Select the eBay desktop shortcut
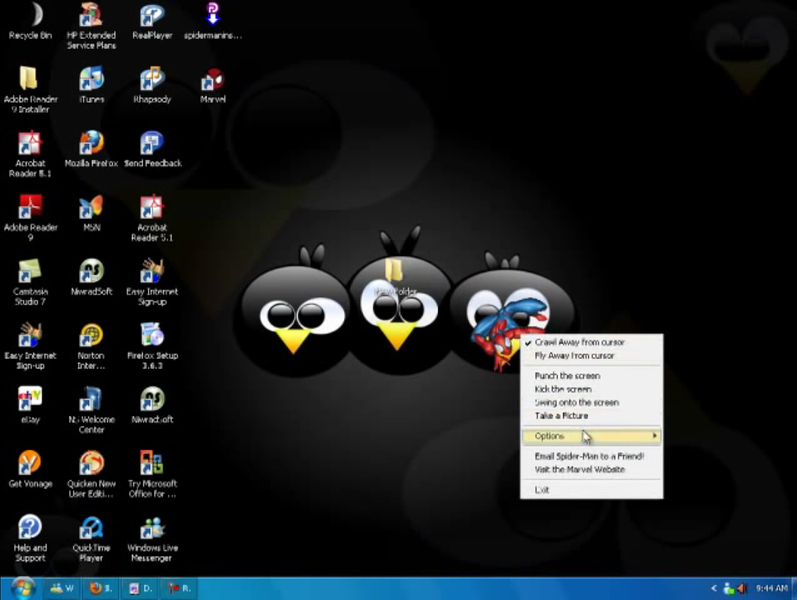 coord(30,405)
